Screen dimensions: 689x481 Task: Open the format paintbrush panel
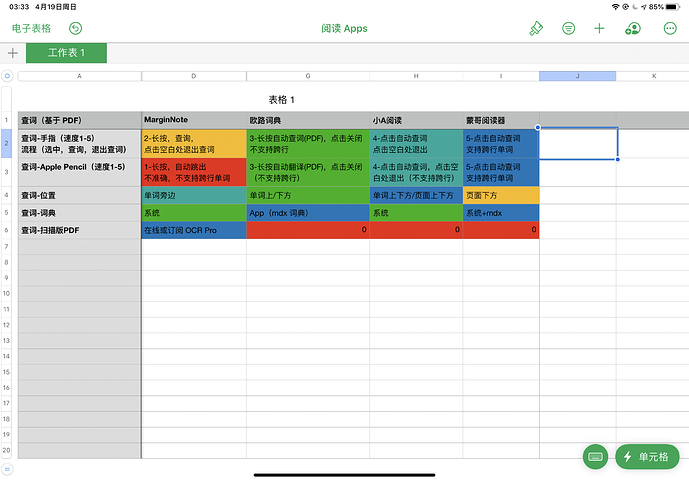coord(536,29)
